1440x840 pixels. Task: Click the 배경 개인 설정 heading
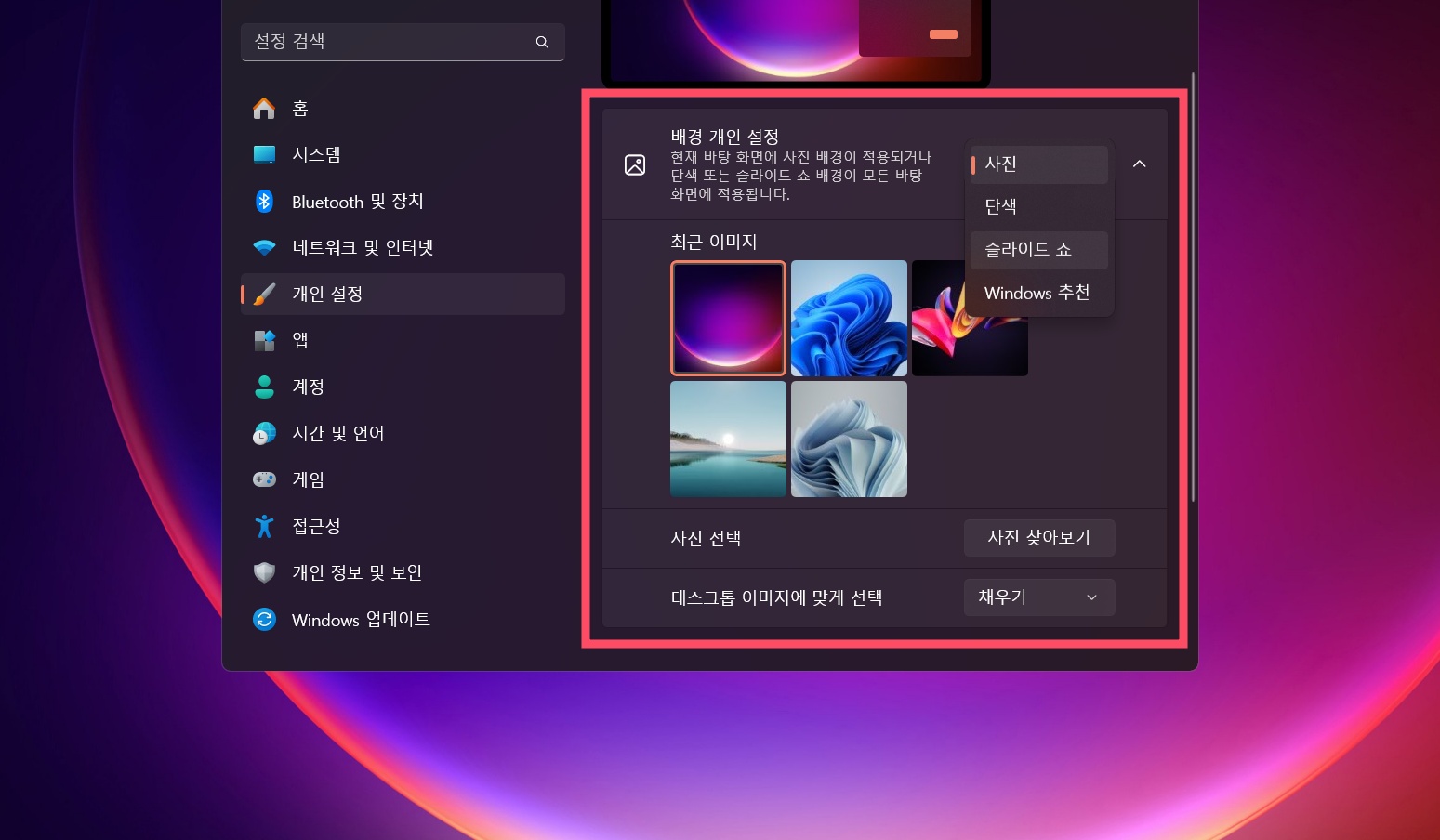point(725,137)
